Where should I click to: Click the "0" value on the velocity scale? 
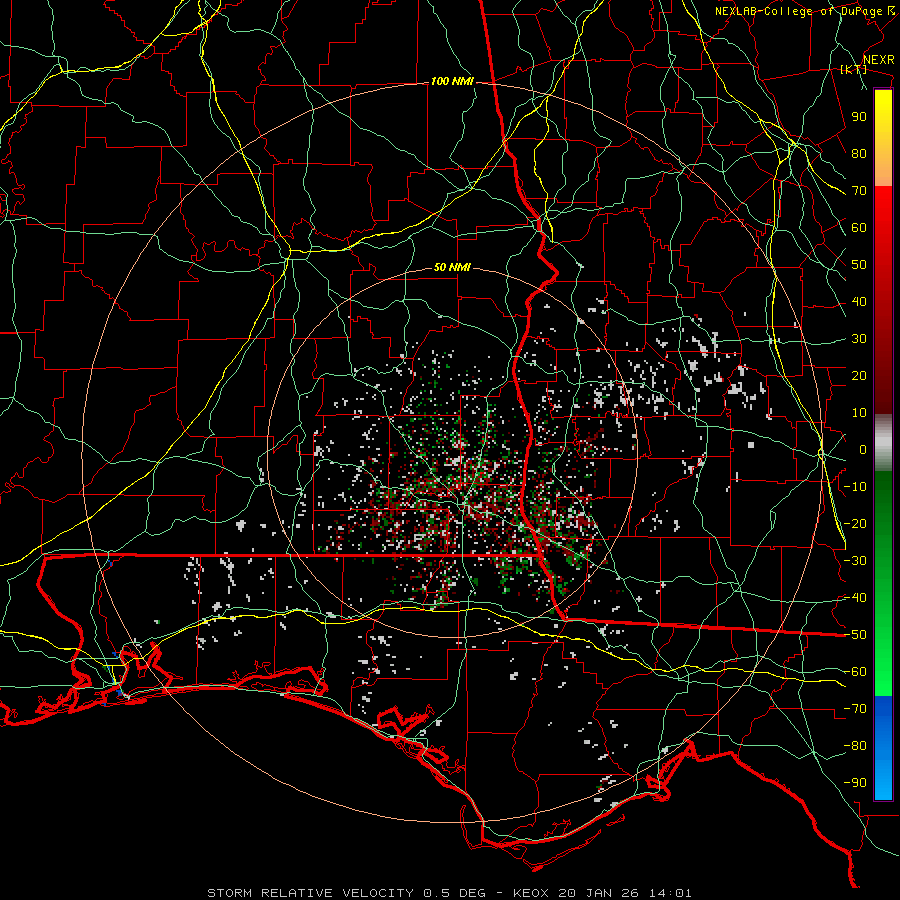pyautogui.click(x=863, y=450)
